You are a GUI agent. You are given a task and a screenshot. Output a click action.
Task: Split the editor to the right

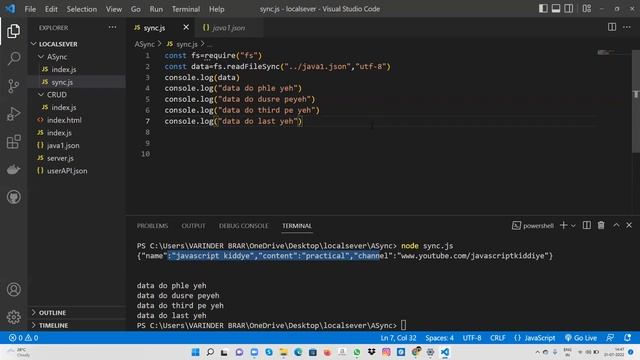click(x=612, y=27)
